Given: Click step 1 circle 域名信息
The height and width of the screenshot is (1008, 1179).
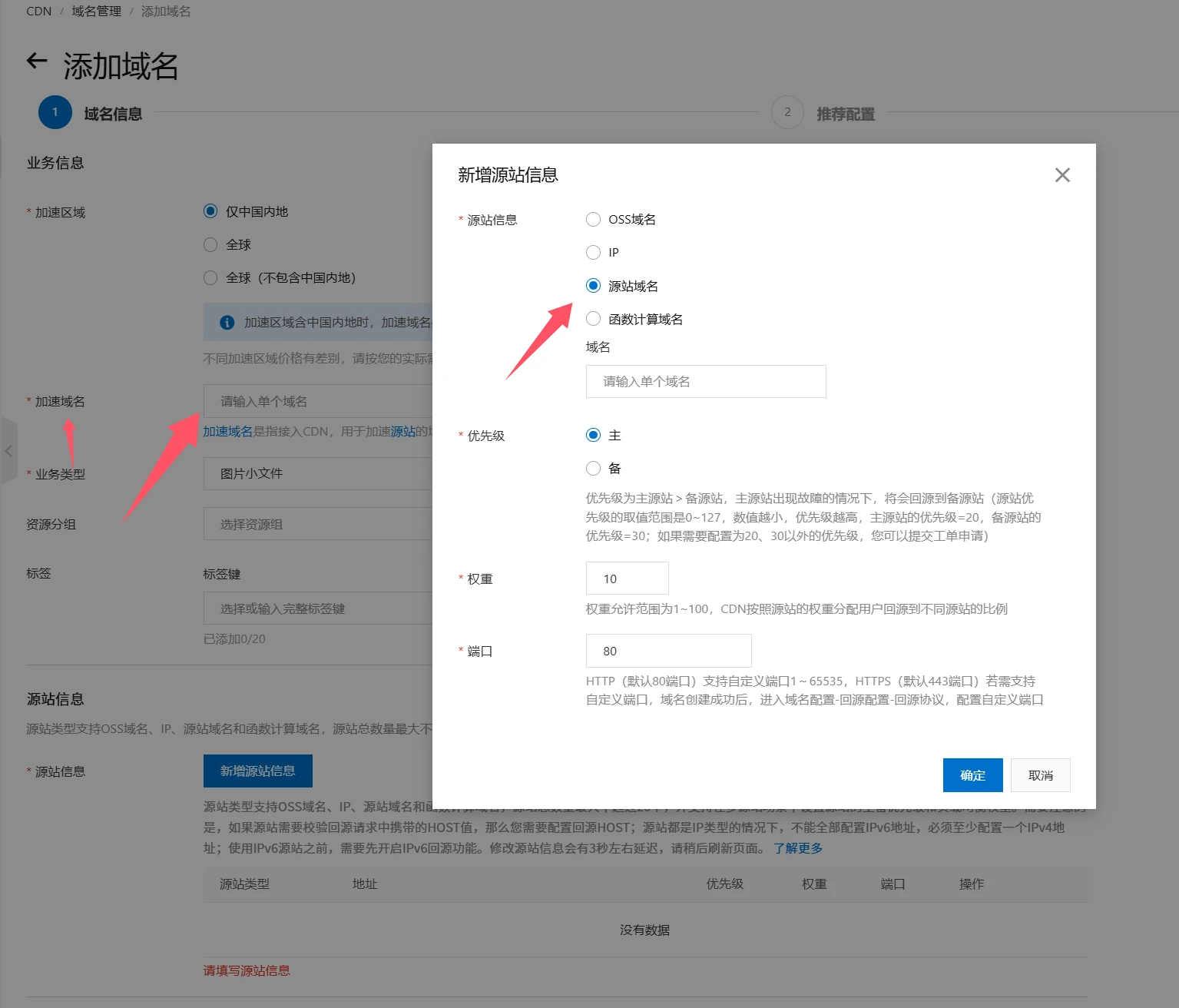Looking at the screenshot, I should 55,113.
